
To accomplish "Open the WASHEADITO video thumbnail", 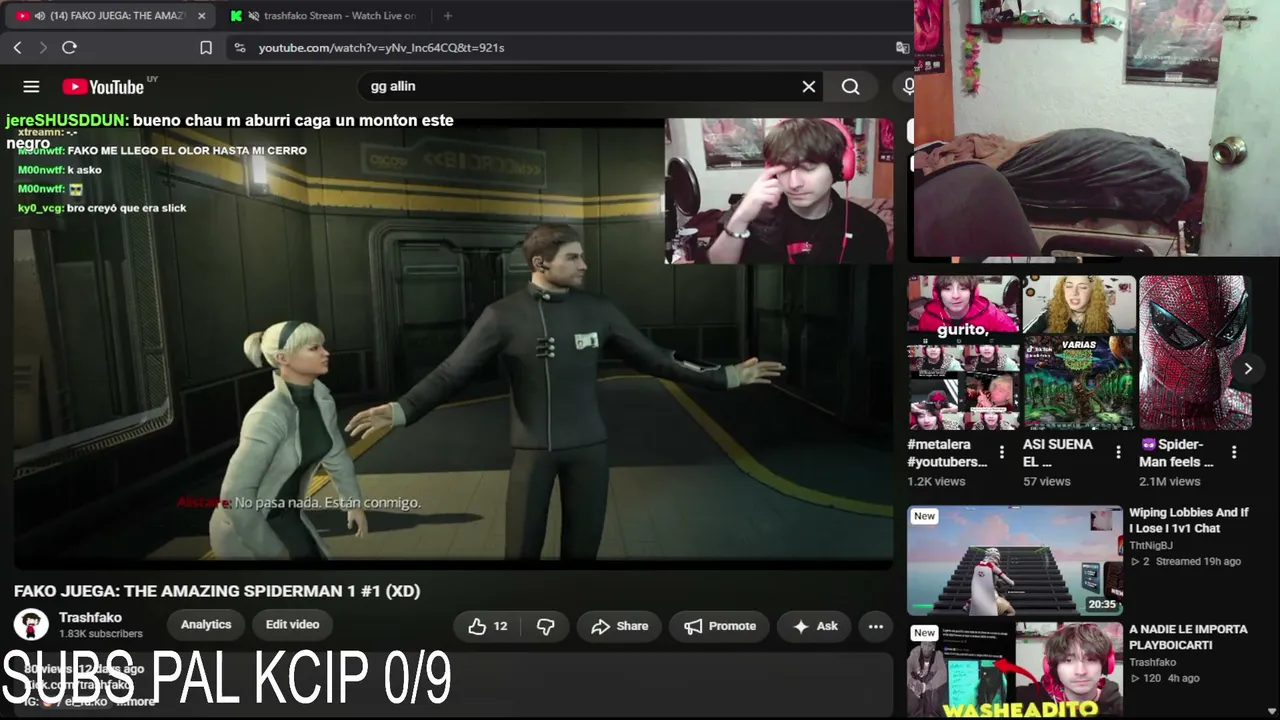I will [1015, 670].
